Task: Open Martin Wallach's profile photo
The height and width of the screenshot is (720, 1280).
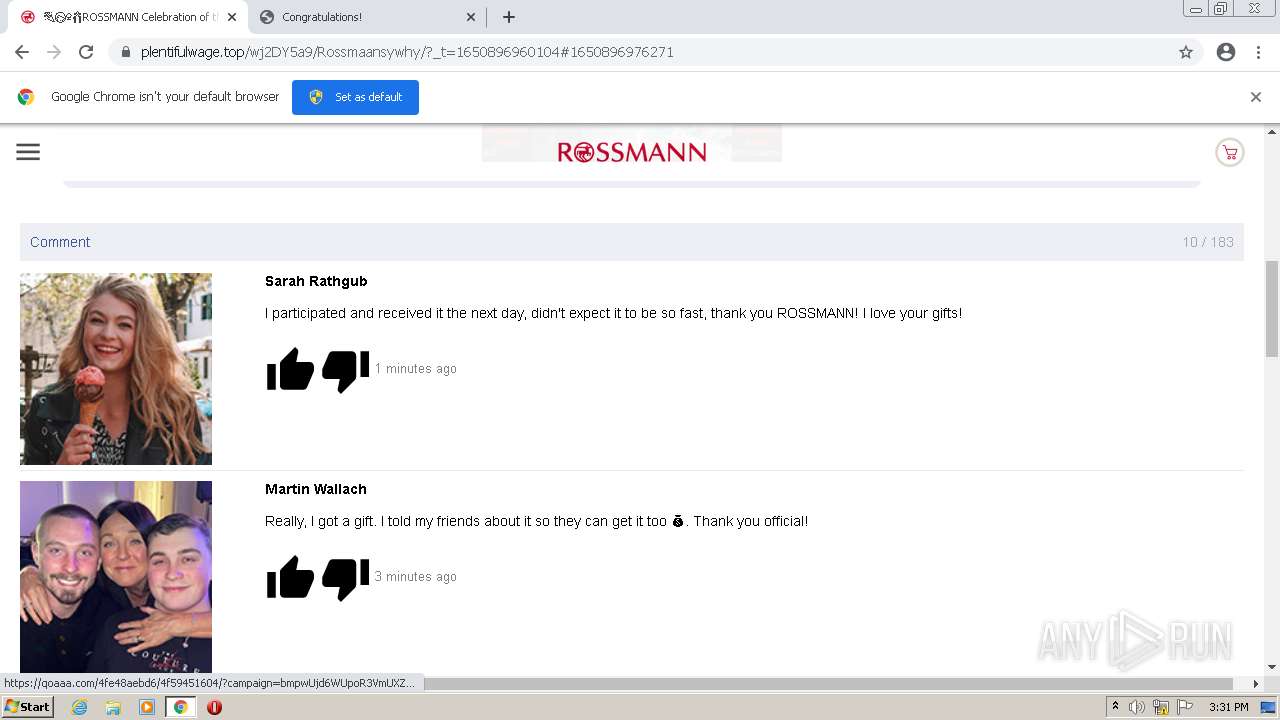Action: 116,577
